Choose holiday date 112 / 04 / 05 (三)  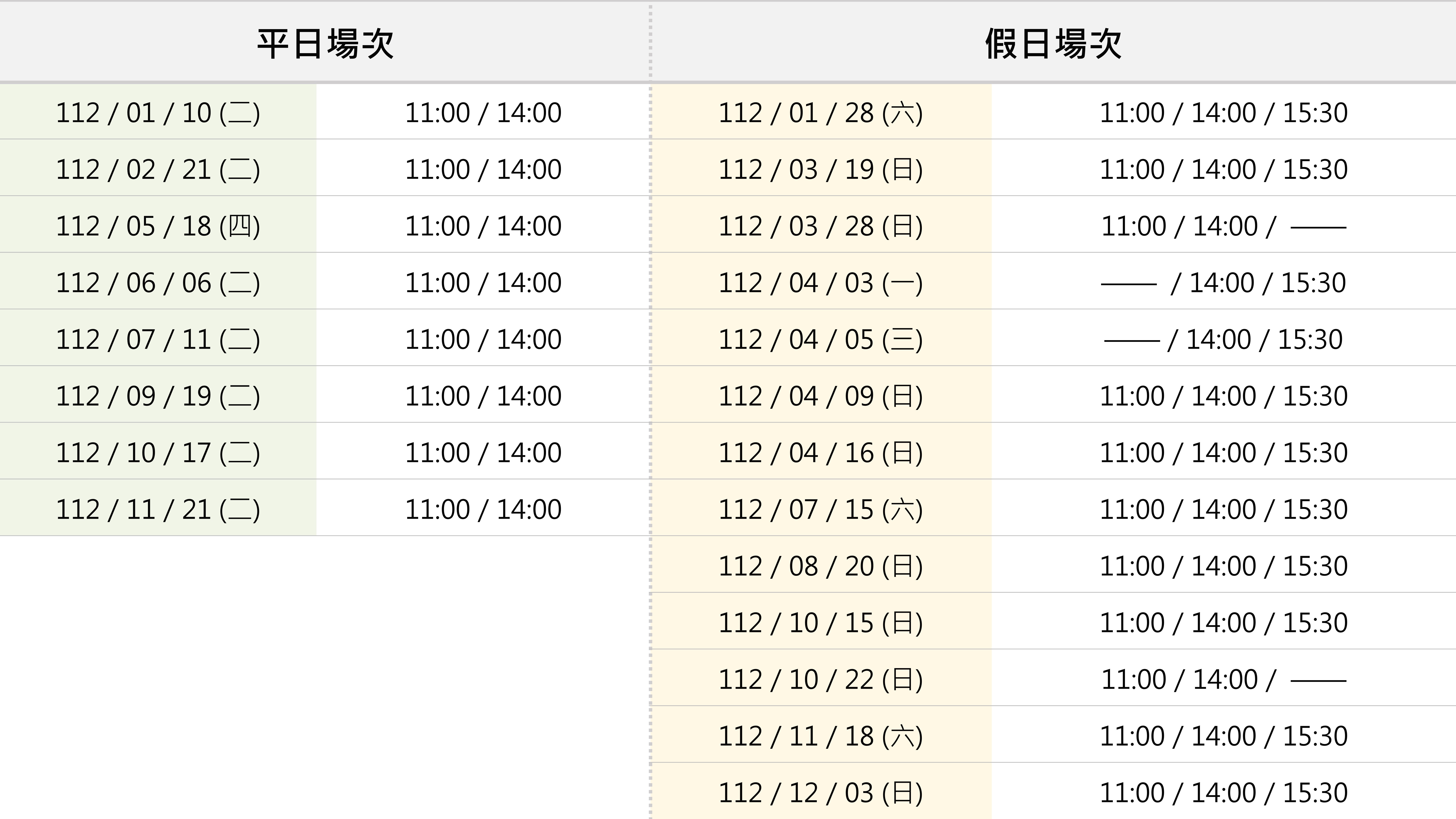click(821, 339)
